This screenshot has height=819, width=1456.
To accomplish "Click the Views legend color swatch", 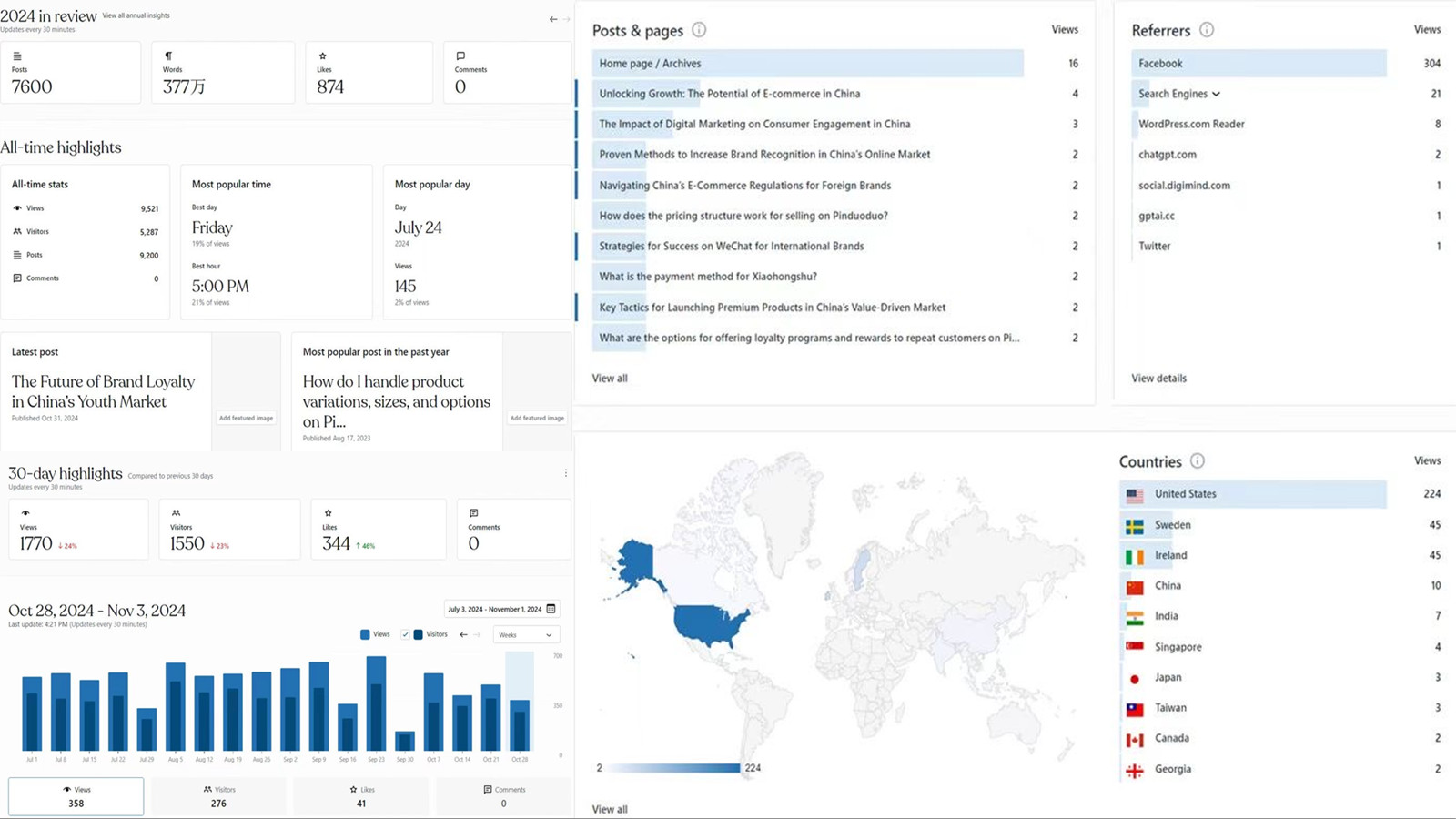I will point(365,634).
